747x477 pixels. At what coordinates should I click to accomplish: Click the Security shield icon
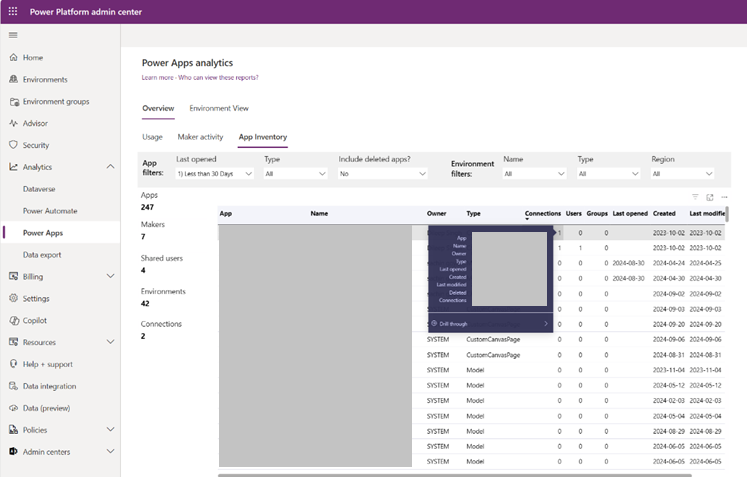coord(13,145)
